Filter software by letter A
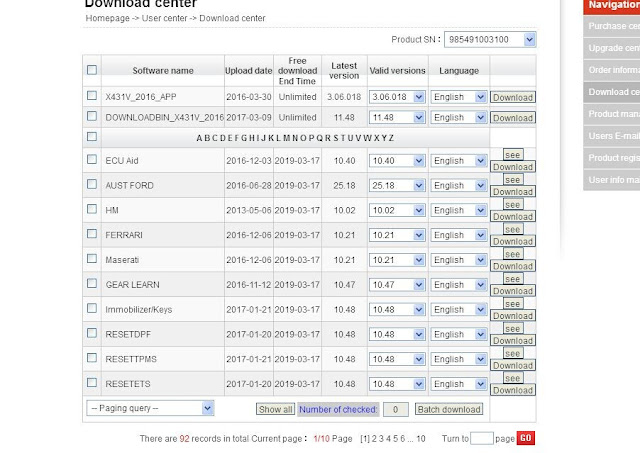This screenshot has width=640, height=453. [199, 138]
